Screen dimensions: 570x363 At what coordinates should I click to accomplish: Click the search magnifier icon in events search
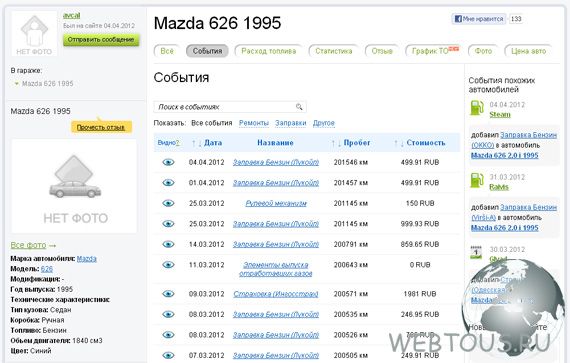[299, 107]
